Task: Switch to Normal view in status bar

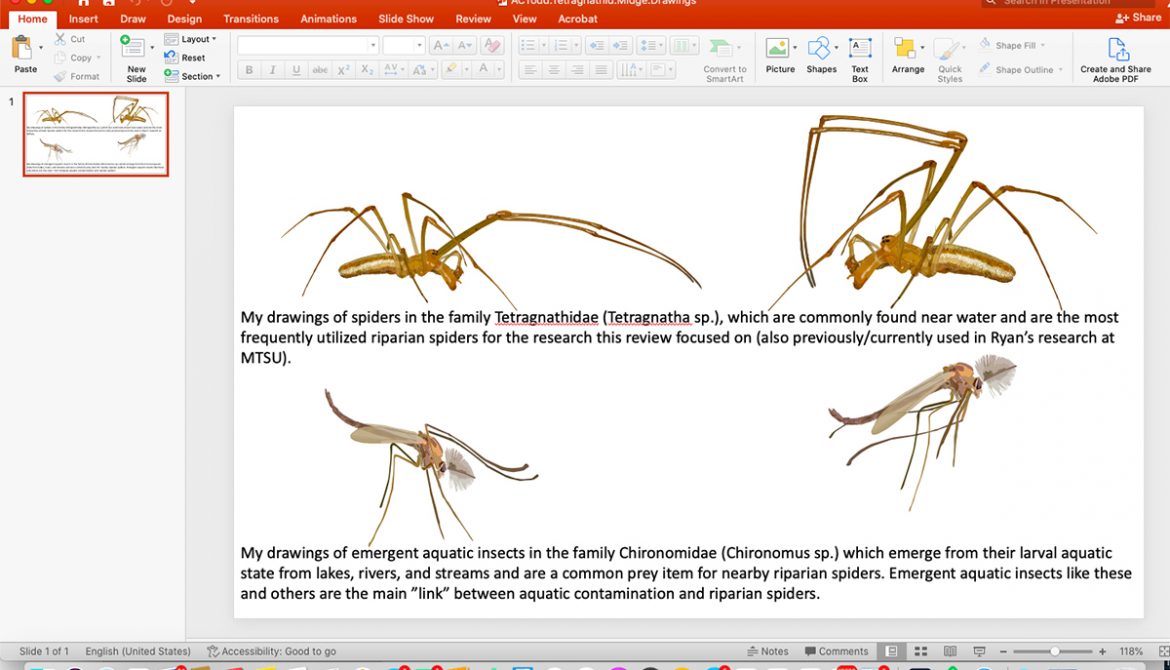Action: 891,652
